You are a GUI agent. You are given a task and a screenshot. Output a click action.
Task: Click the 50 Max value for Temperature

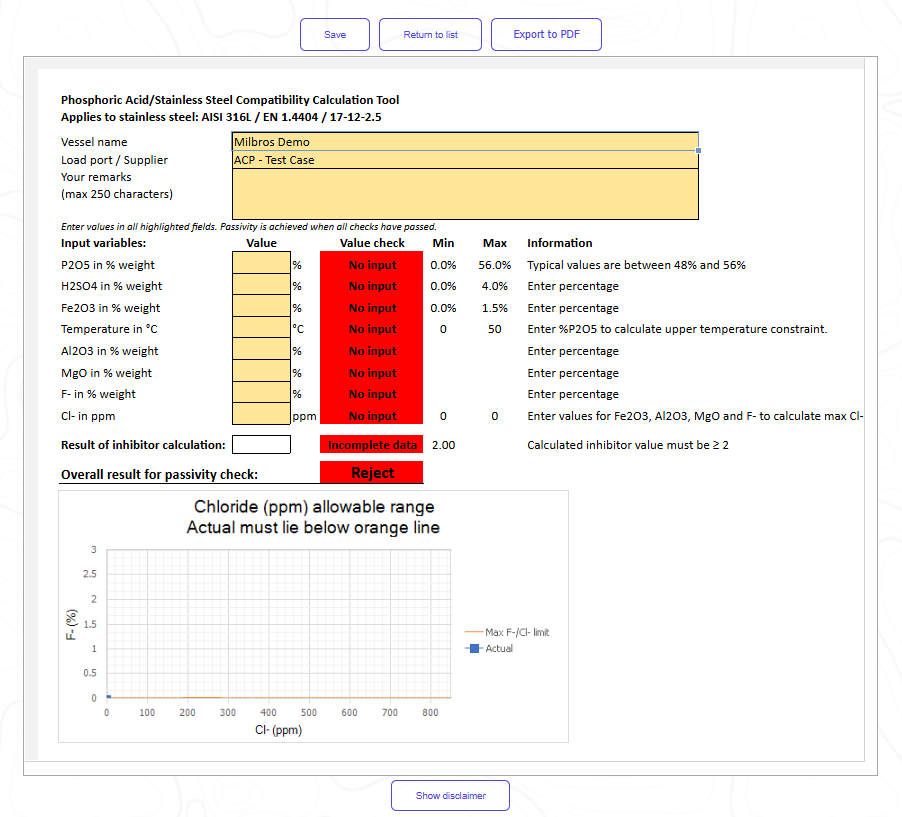pyautogui.click(x=495, y=329)
